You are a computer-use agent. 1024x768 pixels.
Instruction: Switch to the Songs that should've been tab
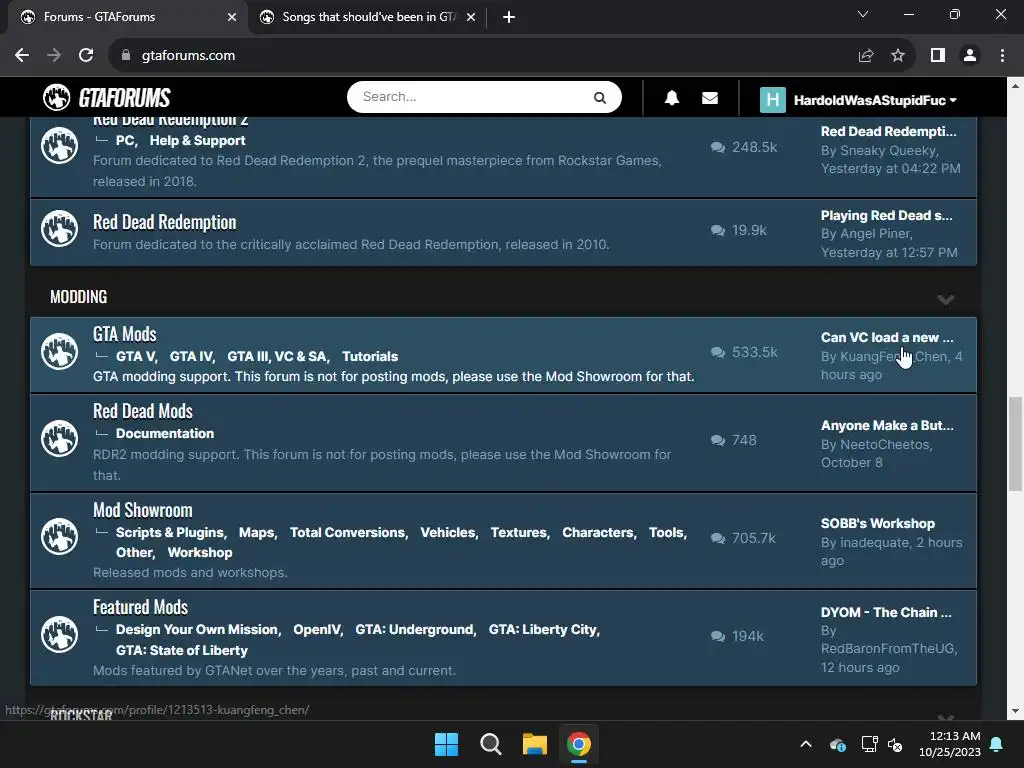[368, 17]
